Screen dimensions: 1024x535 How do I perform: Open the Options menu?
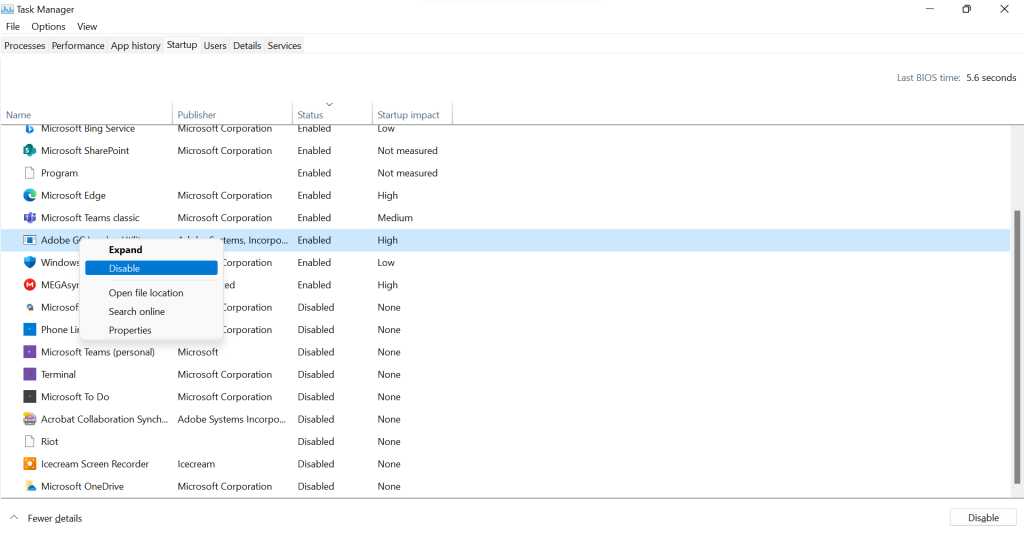coord(48,27)
